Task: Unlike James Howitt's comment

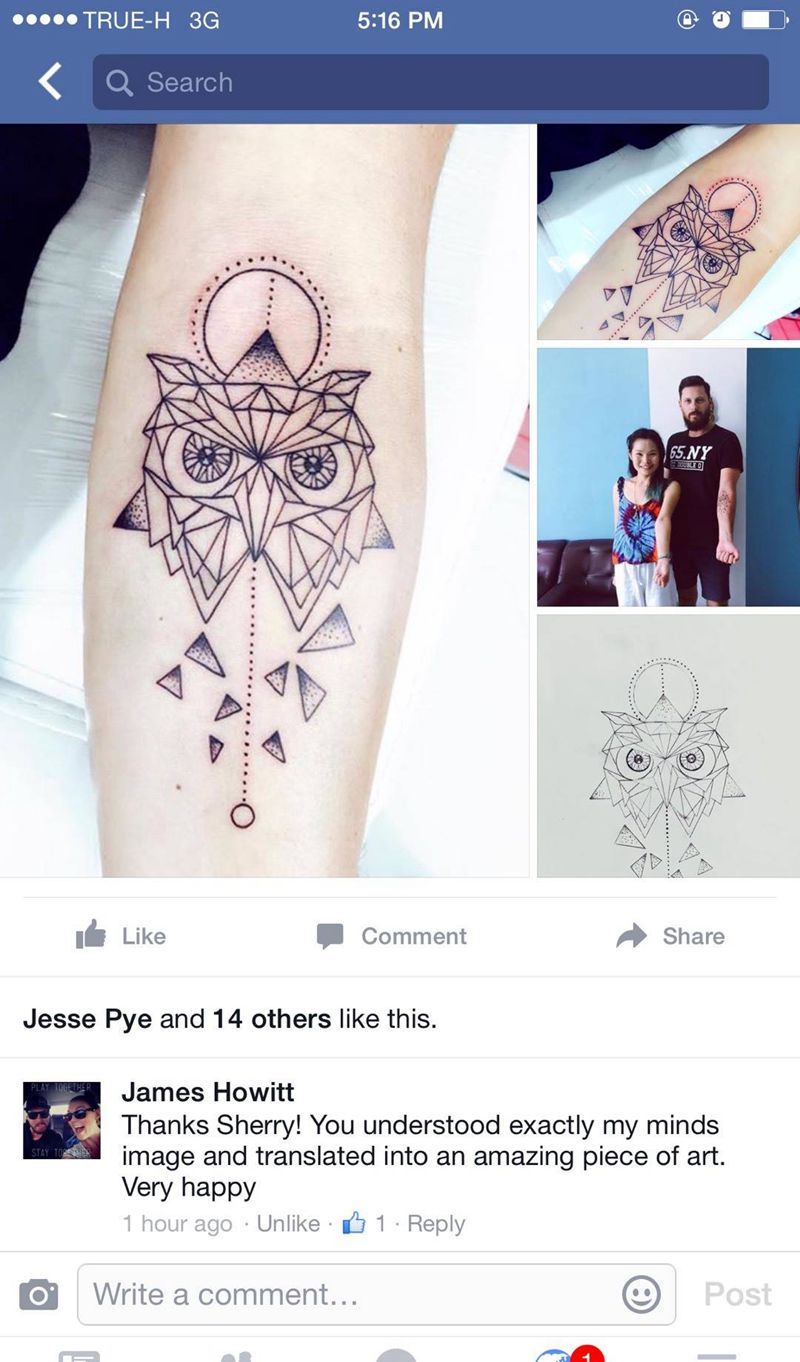Action: [x=288, y=1224]
